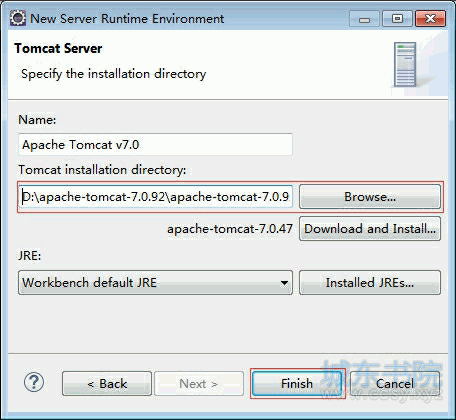Open Installed JREs... settings
456x420 pixels.
point(370,283)
